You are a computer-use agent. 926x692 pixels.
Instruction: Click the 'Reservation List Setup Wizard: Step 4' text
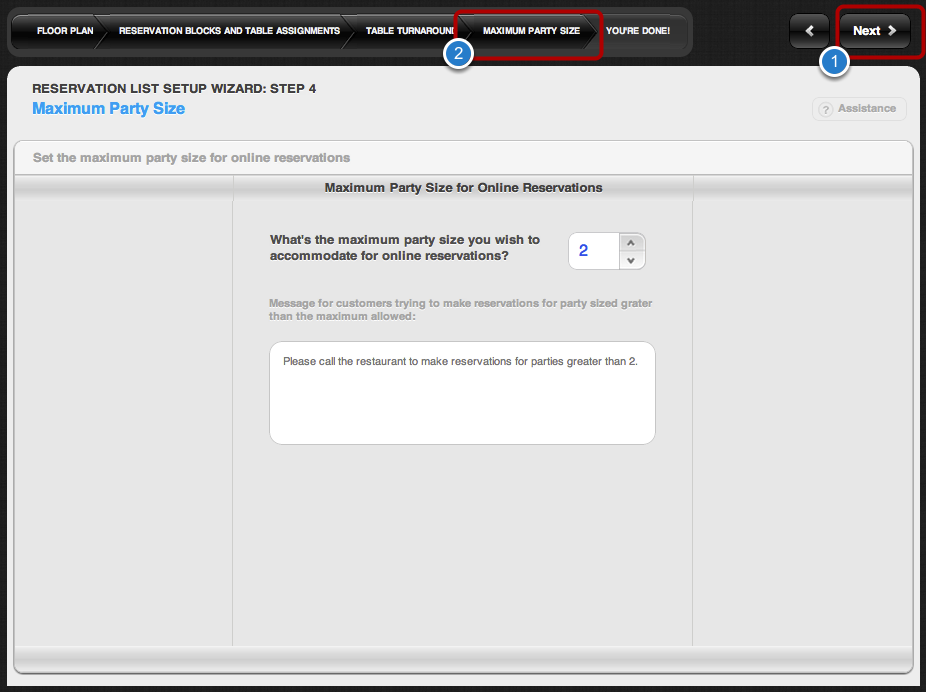[x=174, y=88]
